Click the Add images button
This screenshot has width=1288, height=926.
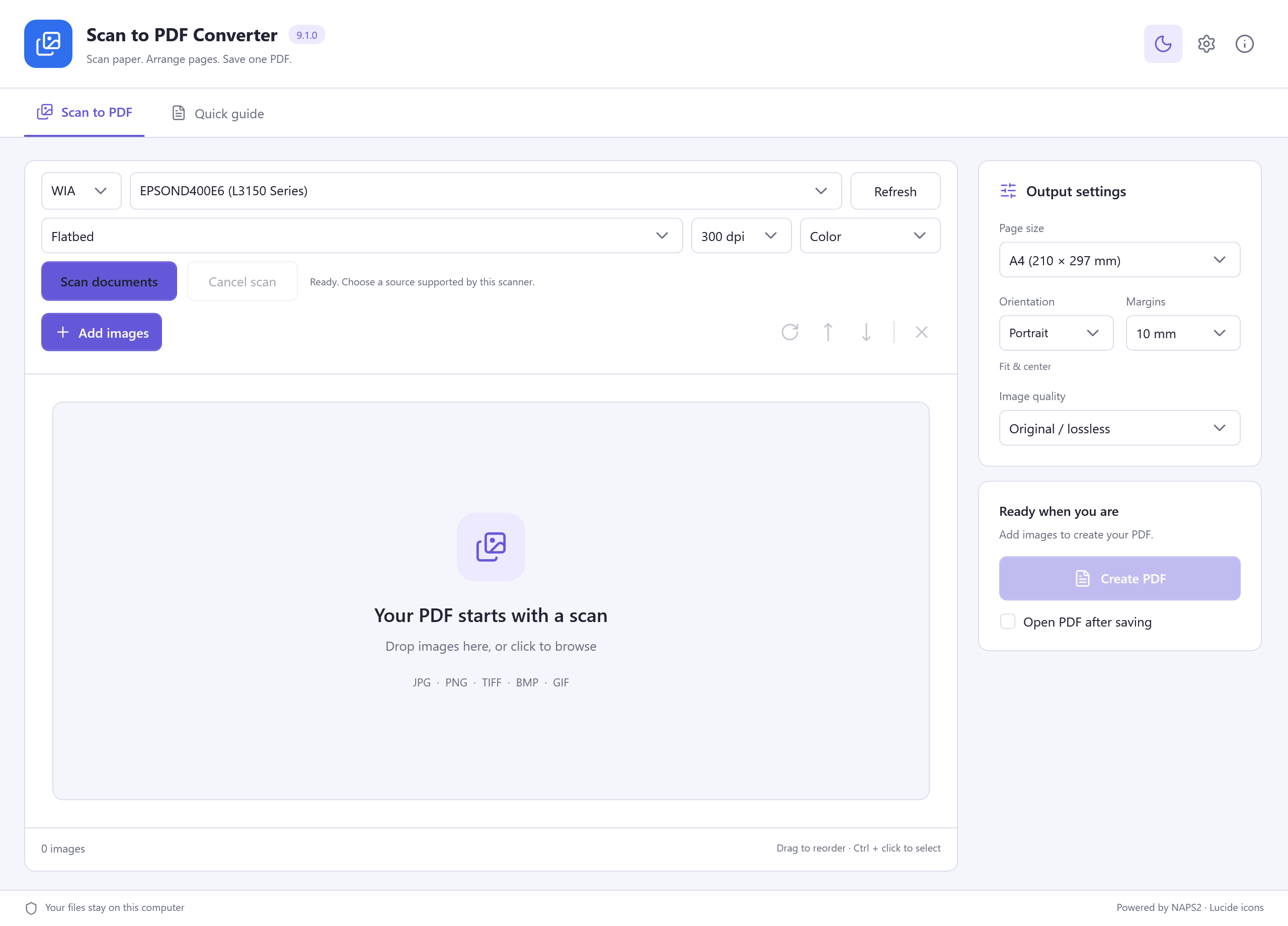pyautogui.click(x=102, y=332)
